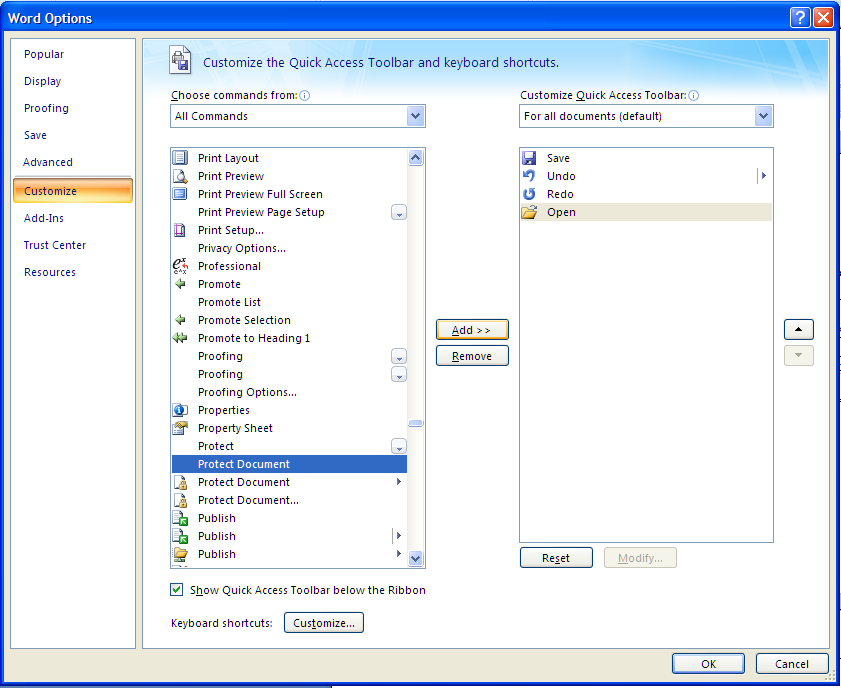Select the Proofing Options... command
Viewport: 841px width, 688px height.
click(x=289, y=392)
